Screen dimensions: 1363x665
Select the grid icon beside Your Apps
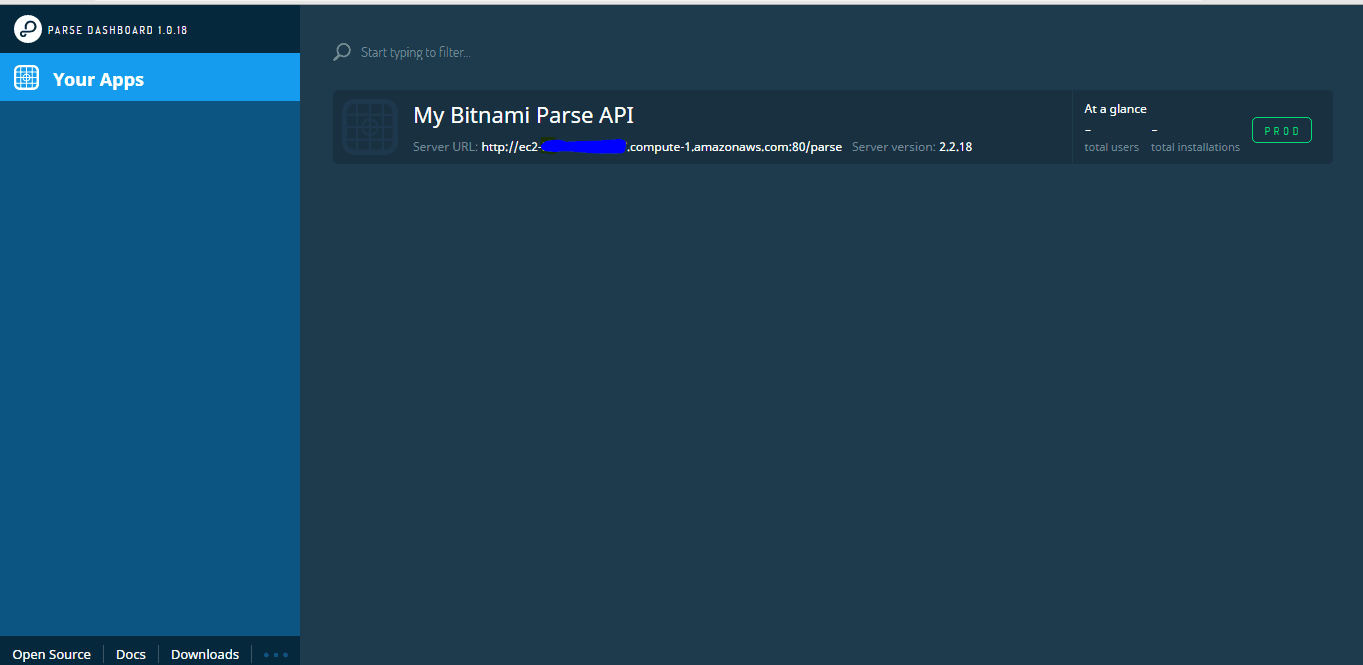pyautogui.click(x=26, y=77)
